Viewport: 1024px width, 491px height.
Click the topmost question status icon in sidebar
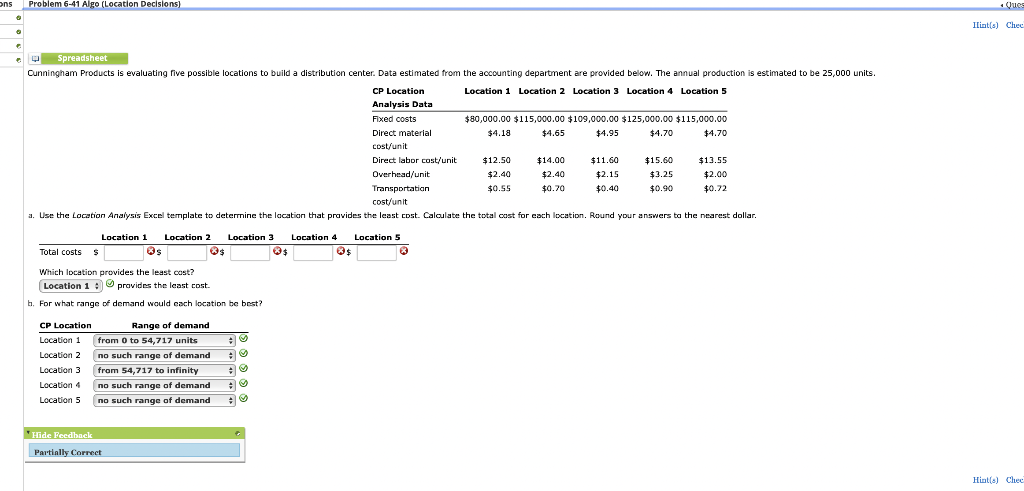tap(19, 18)
